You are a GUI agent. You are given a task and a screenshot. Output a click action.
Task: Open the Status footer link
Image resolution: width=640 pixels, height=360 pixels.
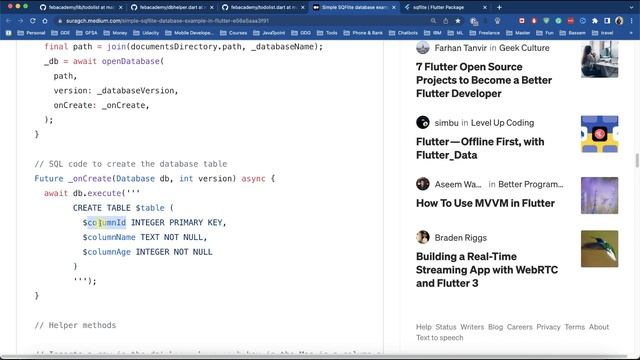point(446,327)
